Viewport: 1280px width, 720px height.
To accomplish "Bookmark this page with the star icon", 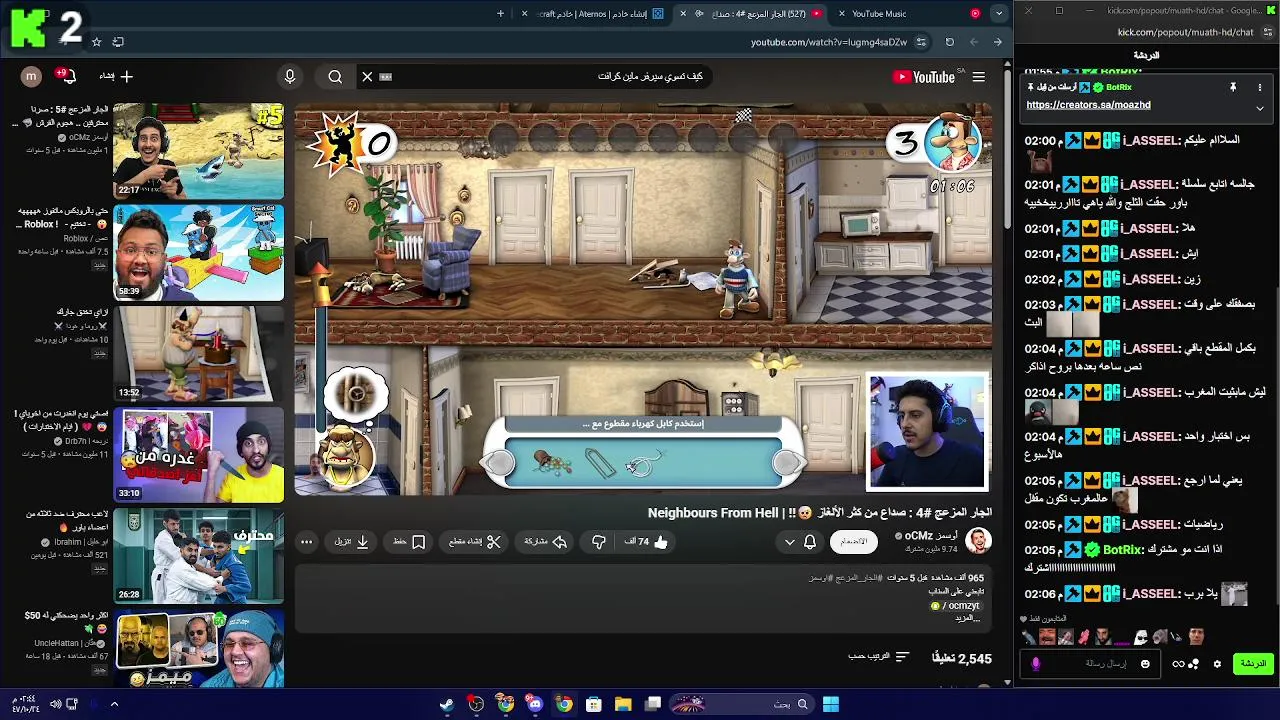I will [96, 42].
